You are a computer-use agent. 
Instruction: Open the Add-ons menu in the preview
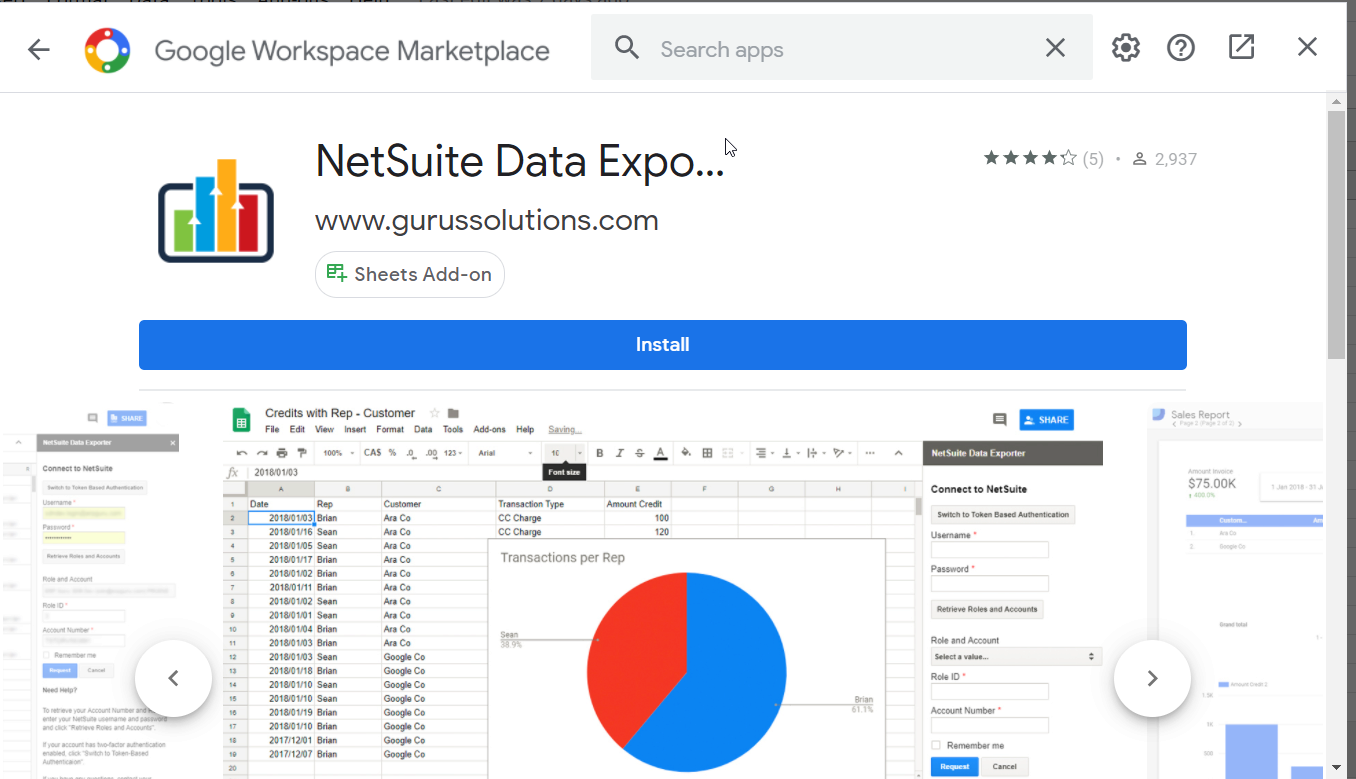tap(489, 428)
